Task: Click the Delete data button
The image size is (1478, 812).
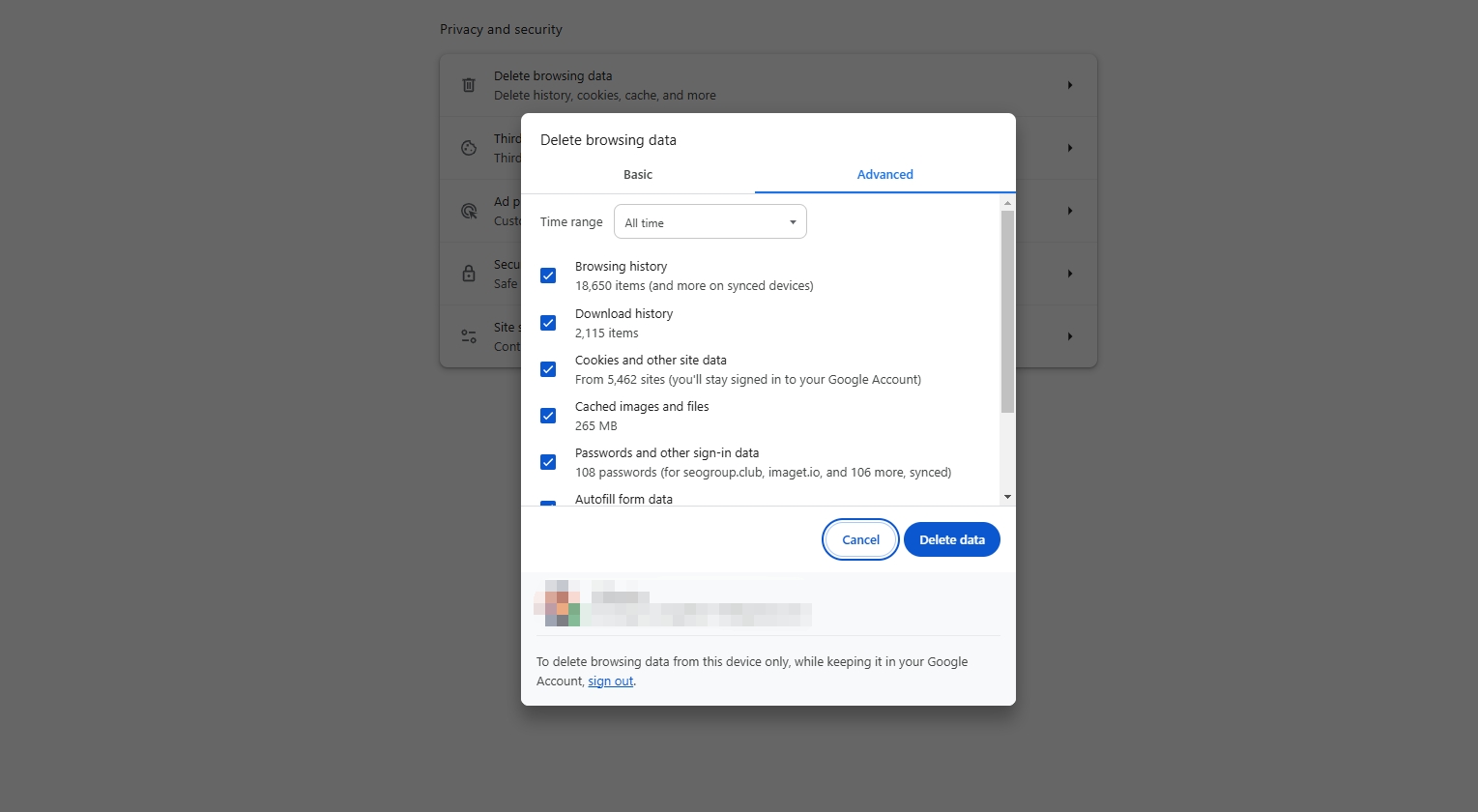Action: coord(952,539)
